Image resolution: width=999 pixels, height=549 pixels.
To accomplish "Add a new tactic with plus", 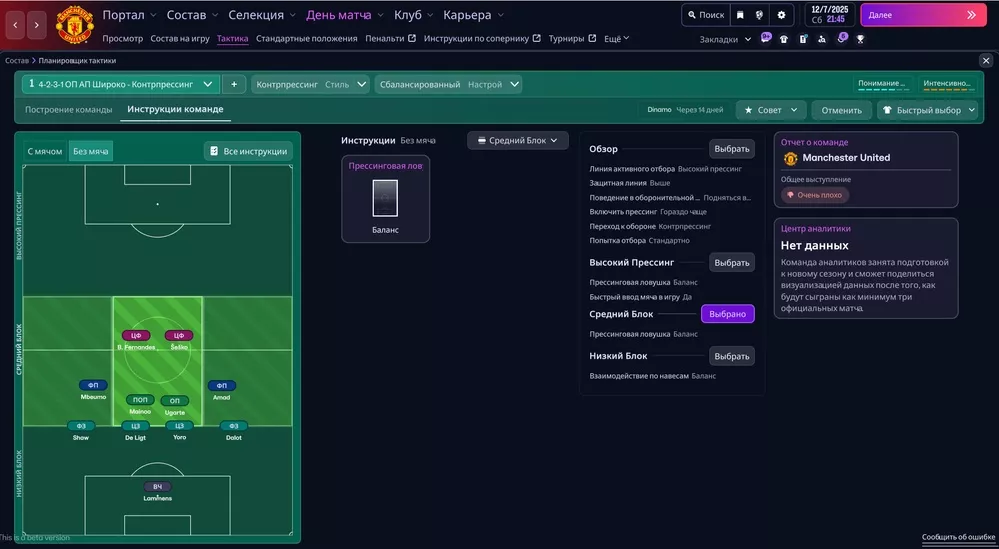I will (x=234, y=84).
